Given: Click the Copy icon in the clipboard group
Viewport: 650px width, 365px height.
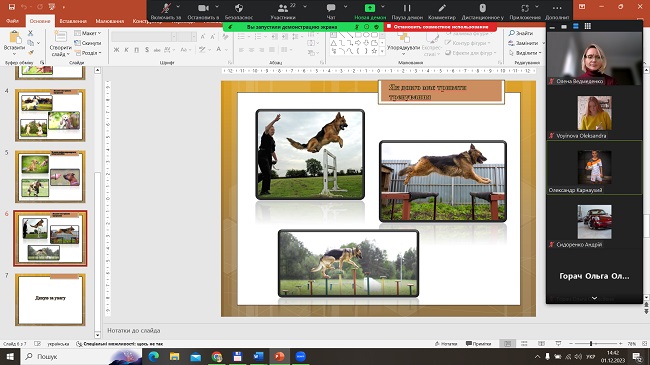Looking at the screenshot, I should click(x=31, y=43).
